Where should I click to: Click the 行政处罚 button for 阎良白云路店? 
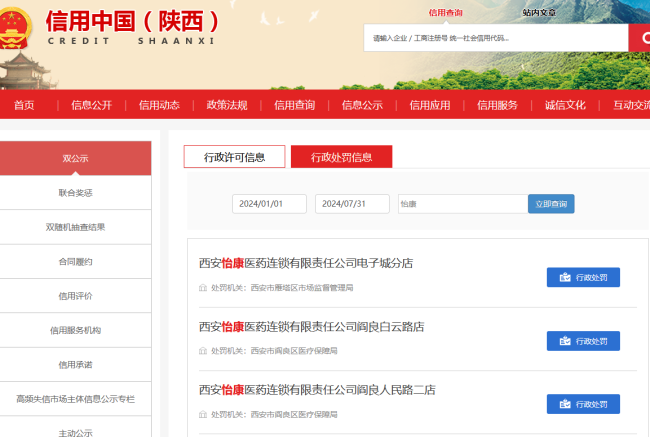[x=583, y=341]
